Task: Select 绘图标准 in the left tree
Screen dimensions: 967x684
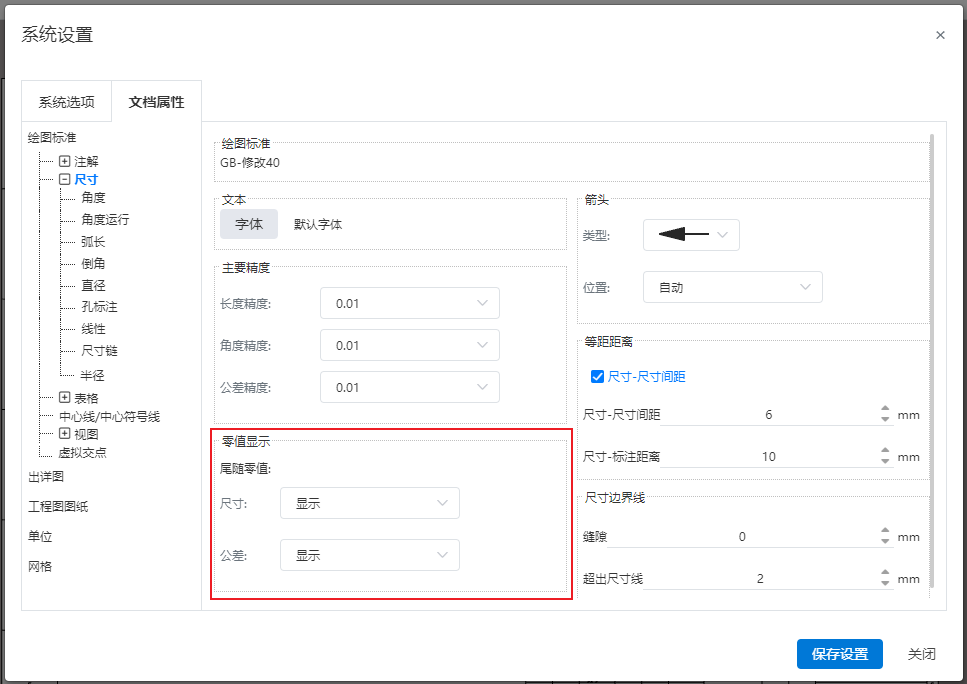Action: 52,138
